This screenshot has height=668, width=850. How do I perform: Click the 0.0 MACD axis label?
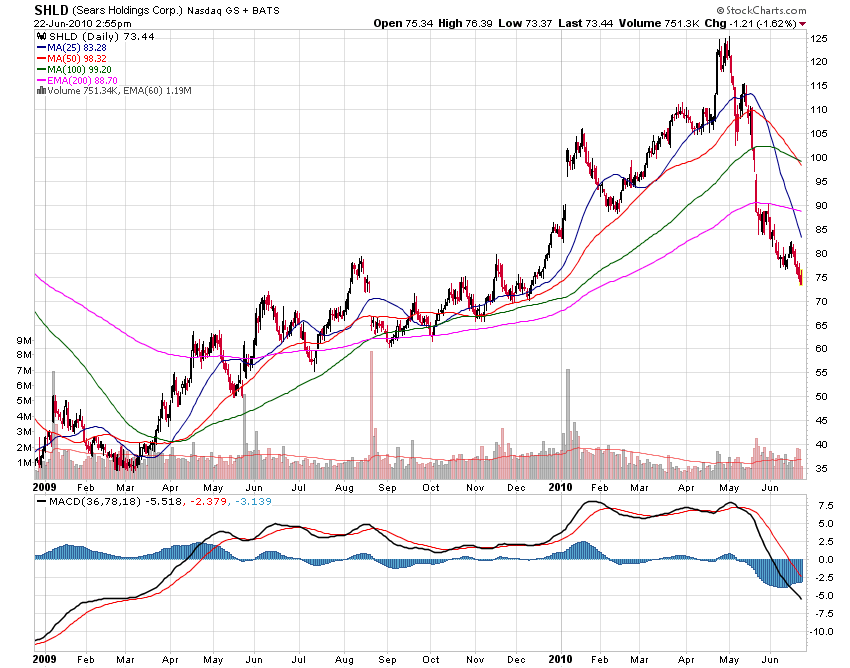826,560
